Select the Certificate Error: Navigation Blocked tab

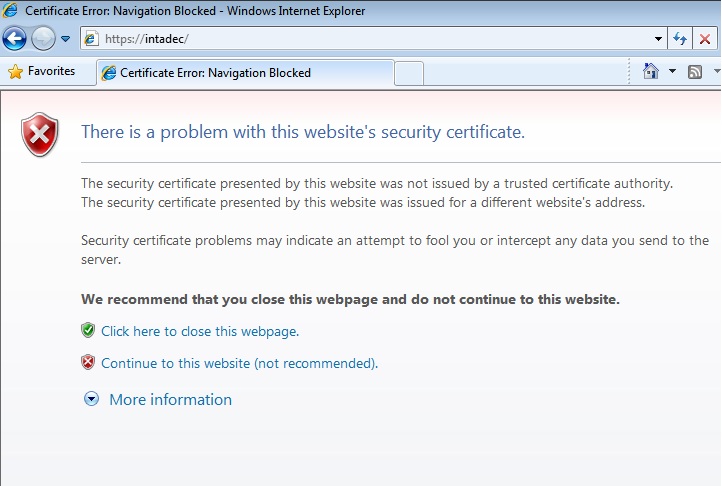[245, 73]
